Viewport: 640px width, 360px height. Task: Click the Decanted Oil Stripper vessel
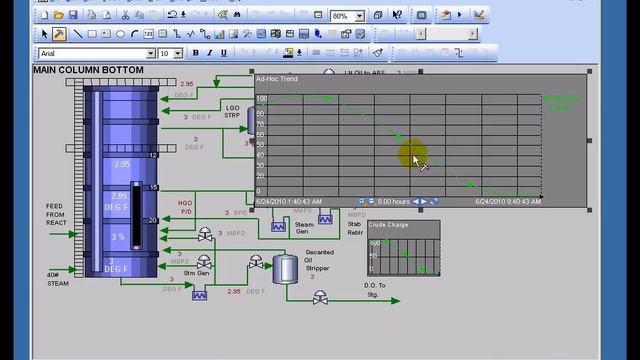click(285, 269)
